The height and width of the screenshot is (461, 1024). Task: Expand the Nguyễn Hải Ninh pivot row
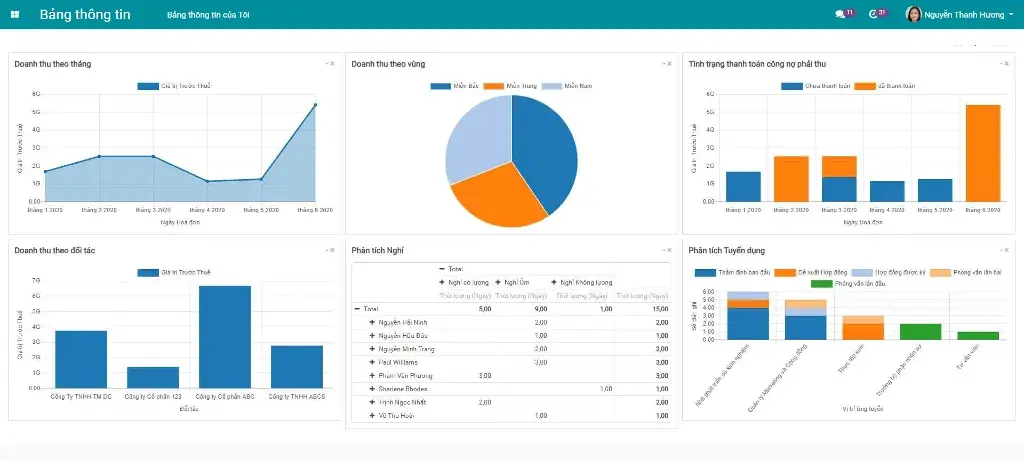[x=372, y=322]
